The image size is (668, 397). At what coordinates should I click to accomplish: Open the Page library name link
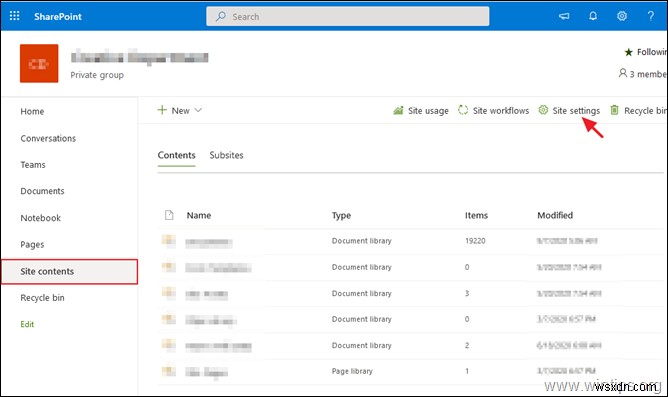tap(206, 373)
